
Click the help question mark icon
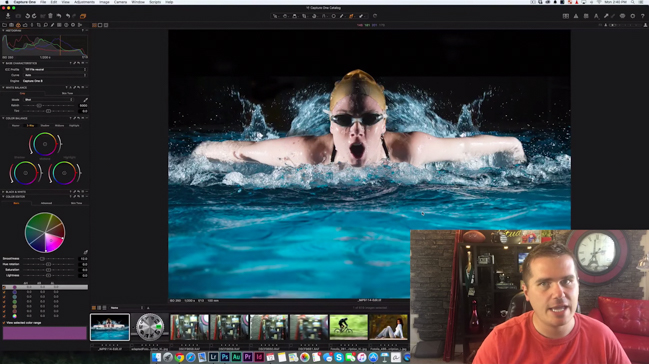[642, 16]
